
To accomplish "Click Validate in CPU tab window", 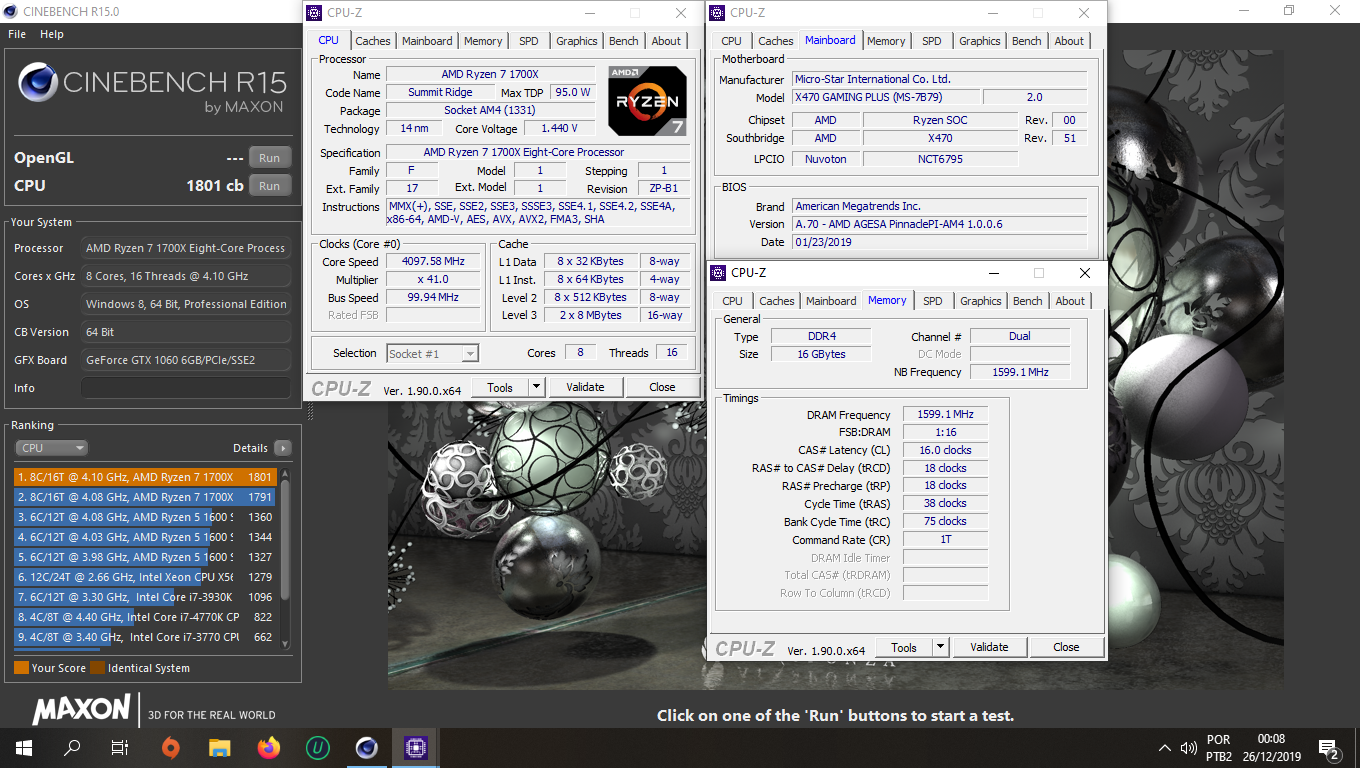I will point(585,387).
